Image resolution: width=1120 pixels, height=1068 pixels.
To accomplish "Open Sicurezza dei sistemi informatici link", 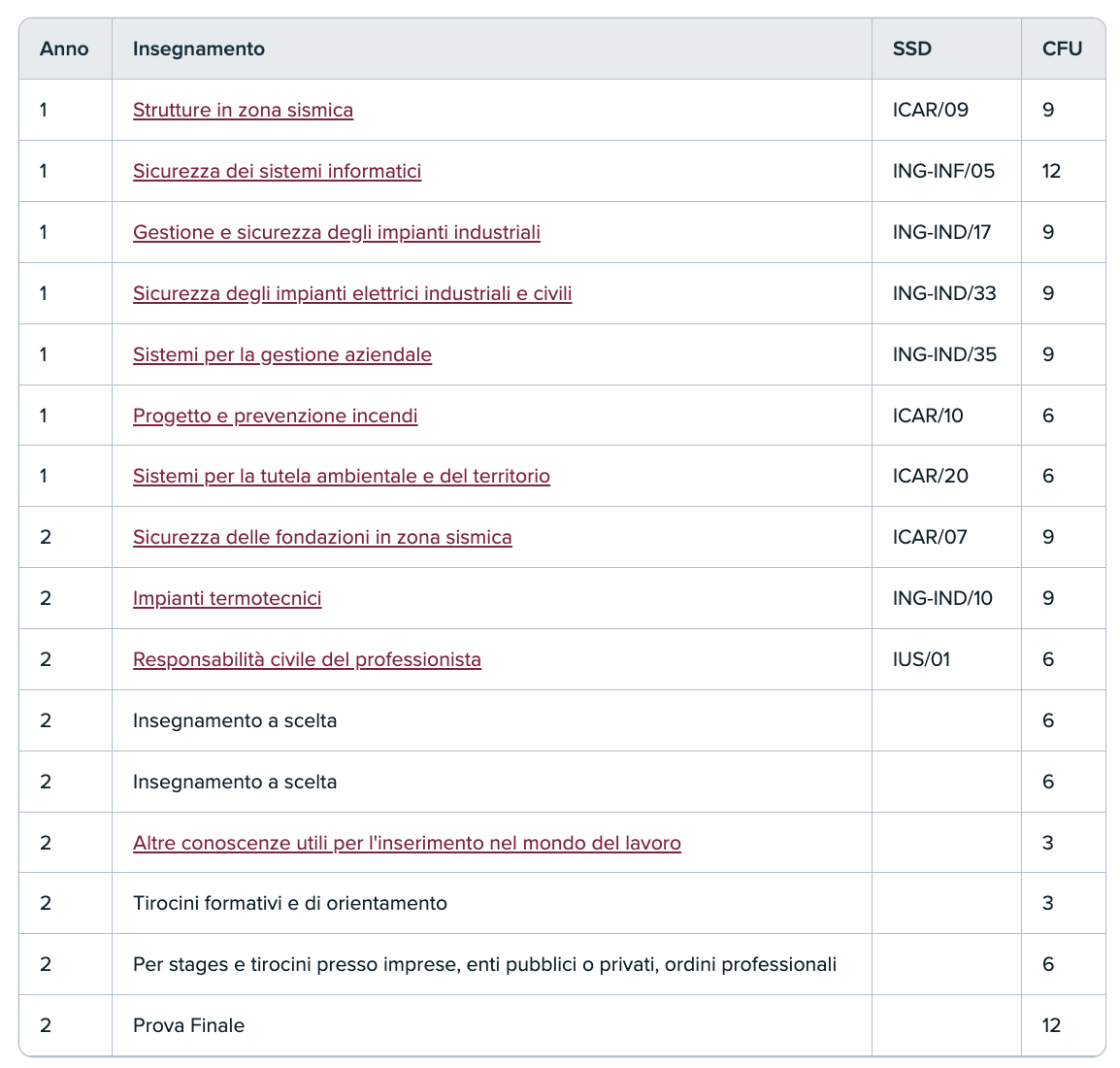I will point(277,171).
